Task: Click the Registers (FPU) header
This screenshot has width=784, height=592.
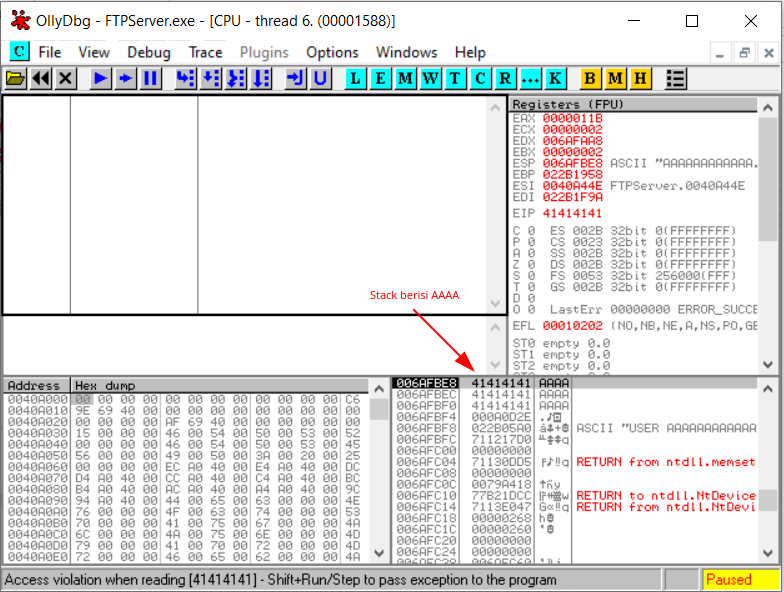Action: pos(633,104)
